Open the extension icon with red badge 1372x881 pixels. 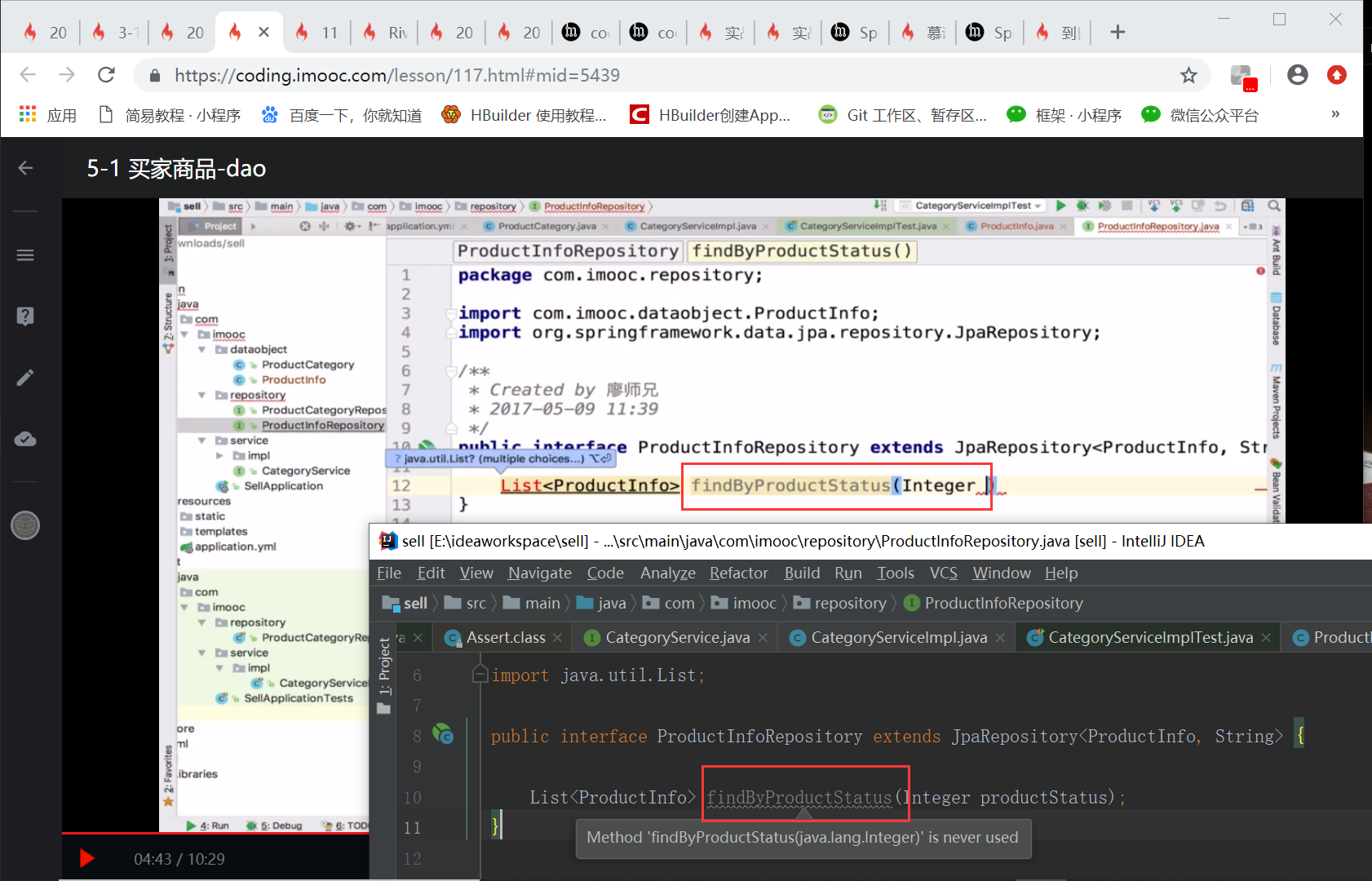1243,77
